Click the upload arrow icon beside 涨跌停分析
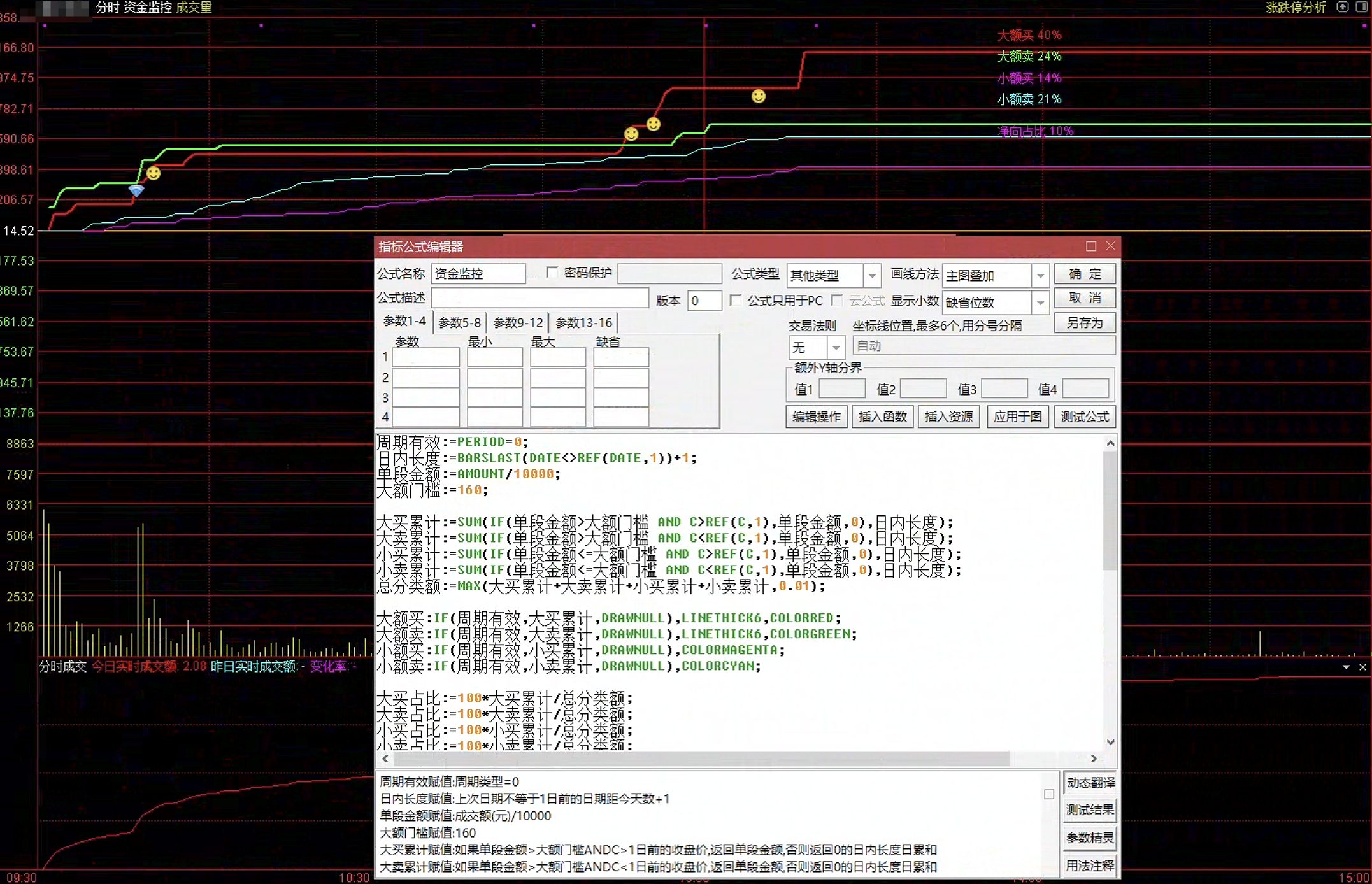This screenshot has width=1372, height=884. [x=1342, y=7]
